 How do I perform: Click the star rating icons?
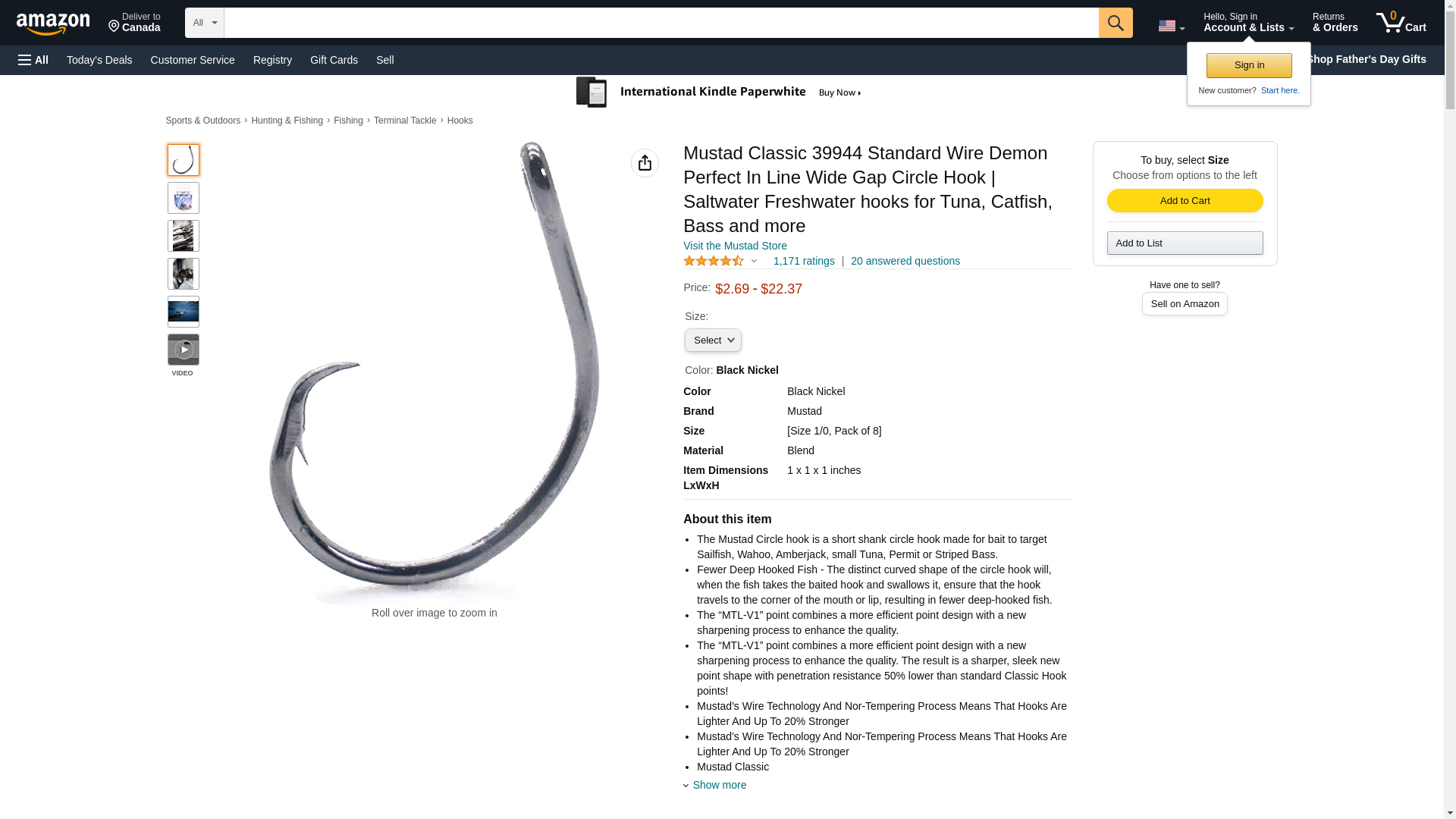click(x=714, y=261)
